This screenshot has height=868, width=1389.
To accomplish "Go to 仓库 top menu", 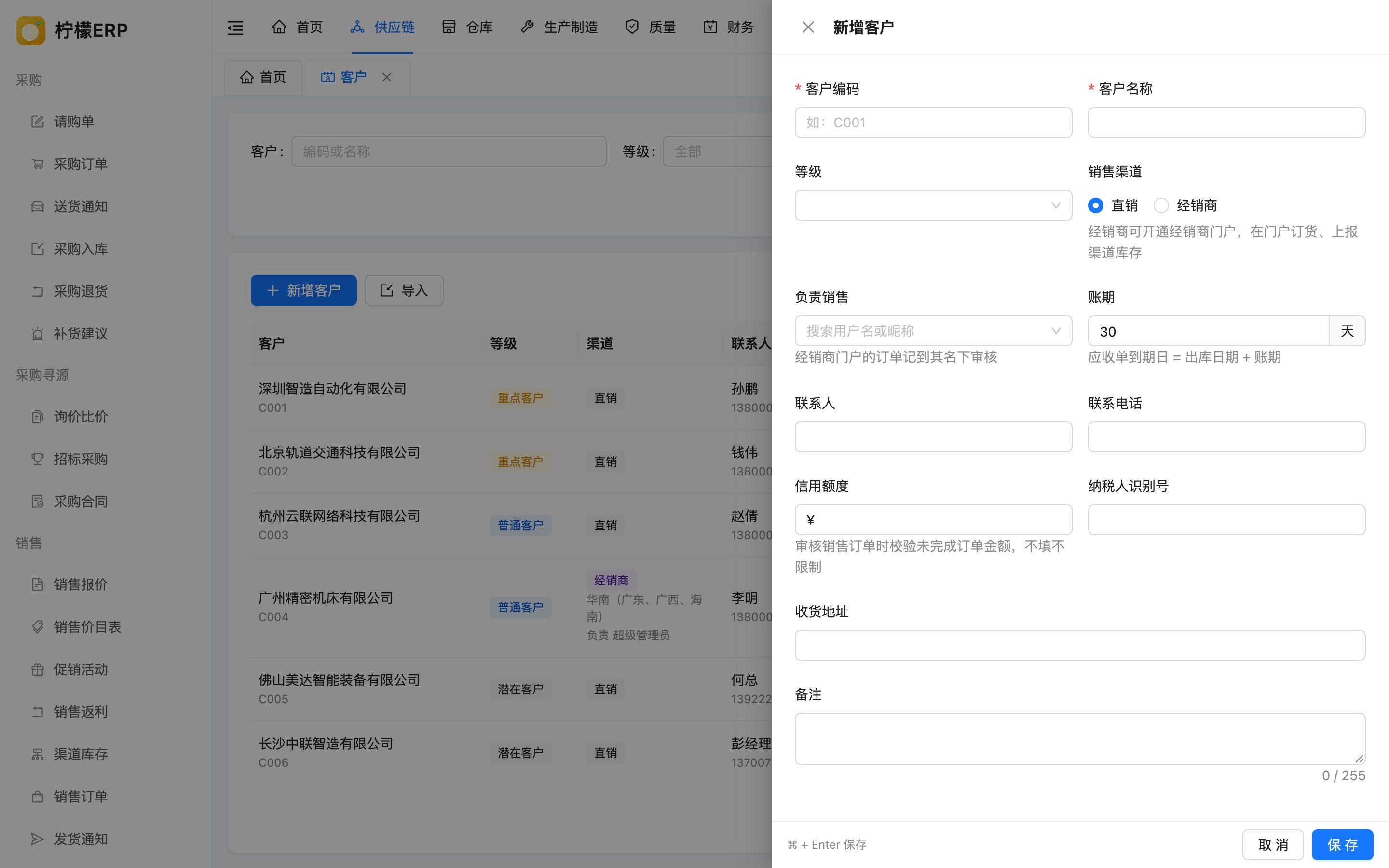I will tap(467, 27).
